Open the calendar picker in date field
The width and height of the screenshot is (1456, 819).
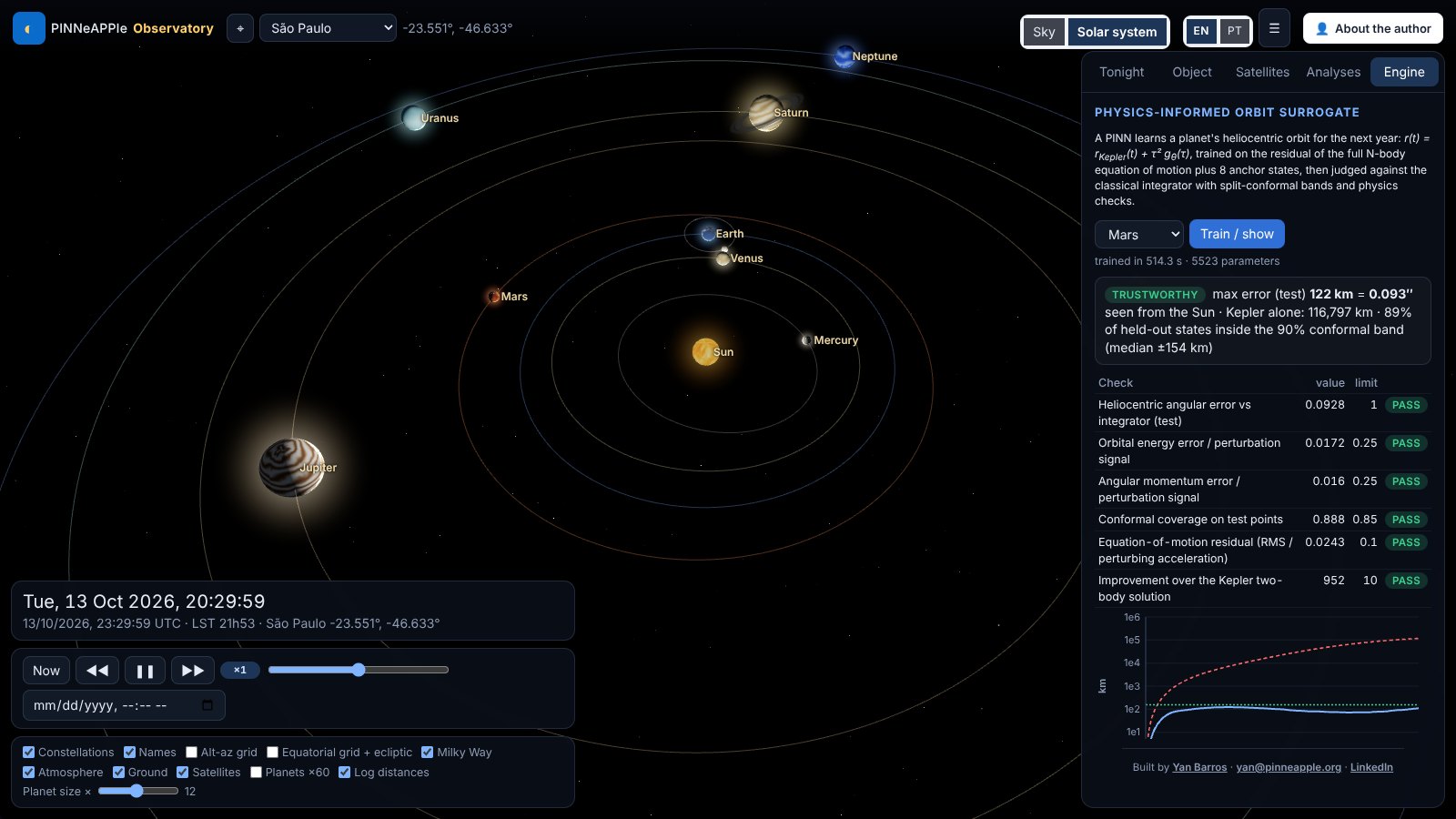coord(207,705)
